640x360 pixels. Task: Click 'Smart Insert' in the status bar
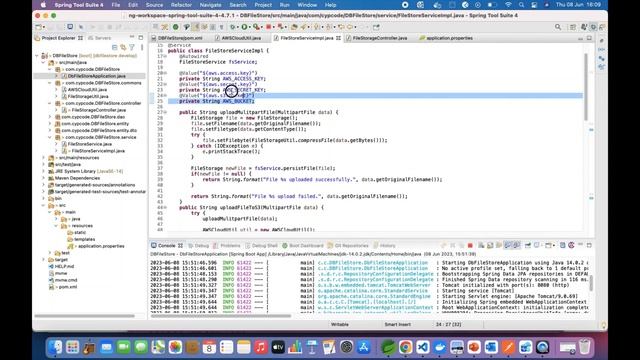397,324
